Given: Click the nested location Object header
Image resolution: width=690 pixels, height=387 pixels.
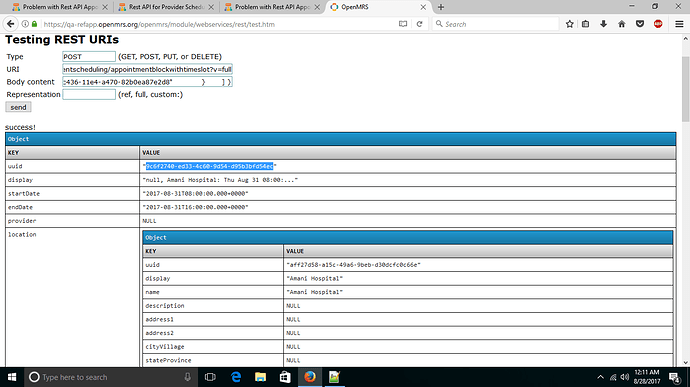Looking at the screenshot, I should 407,237.
